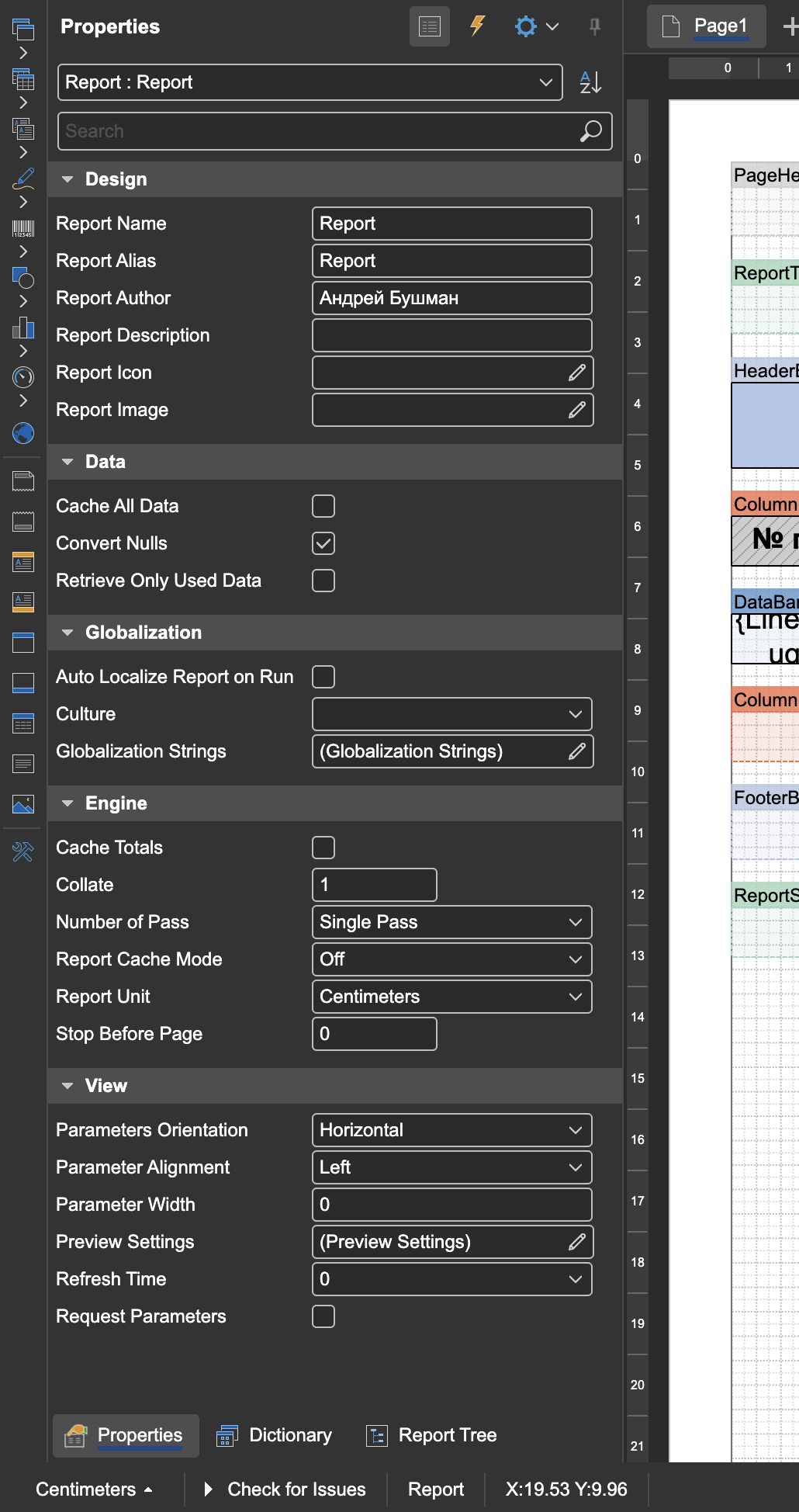799x1512 pixels.
Task: Insert a Report Summary band
Action: point(23,602)
